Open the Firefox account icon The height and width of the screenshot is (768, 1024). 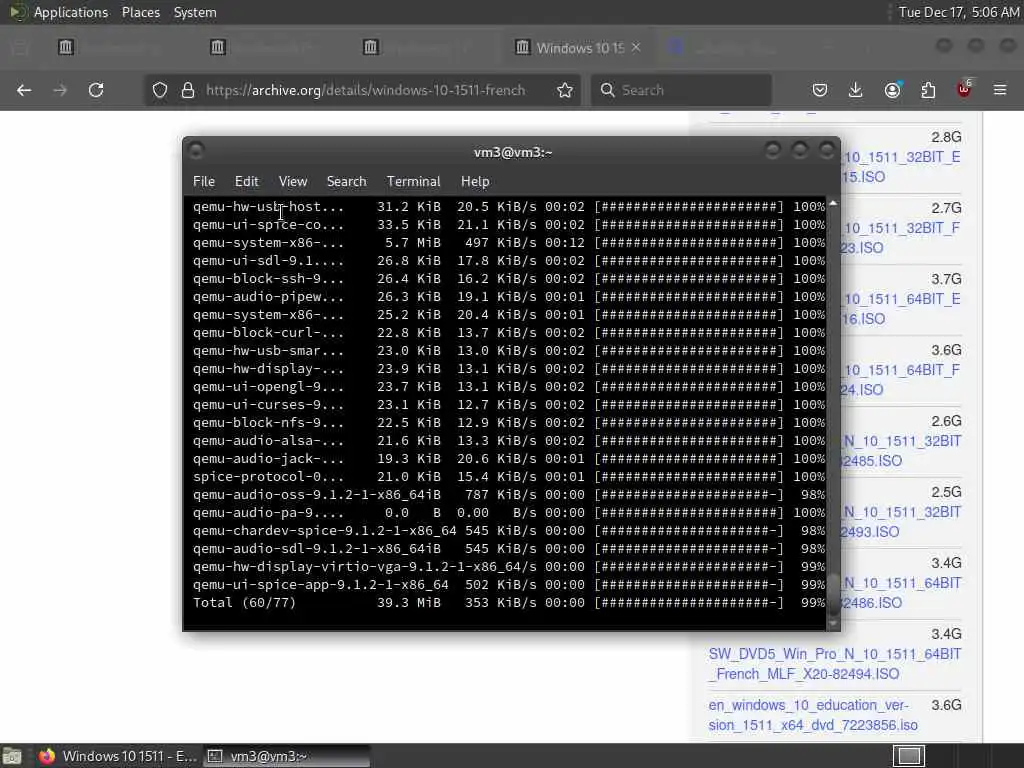coord(892,90)
